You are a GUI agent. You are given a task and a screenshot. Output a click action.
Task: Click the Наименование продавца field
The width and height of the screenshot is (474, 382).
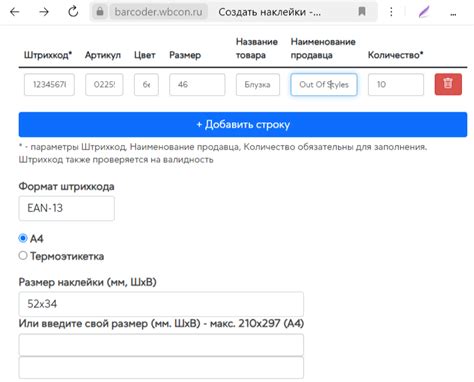324,85
